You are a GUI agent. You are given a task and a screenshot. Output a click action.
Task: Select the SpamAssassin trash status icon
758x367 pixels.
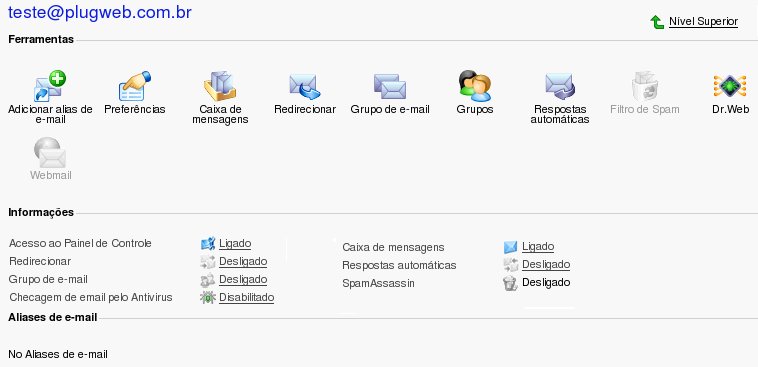pyautogui.click(x=510, y=283)
